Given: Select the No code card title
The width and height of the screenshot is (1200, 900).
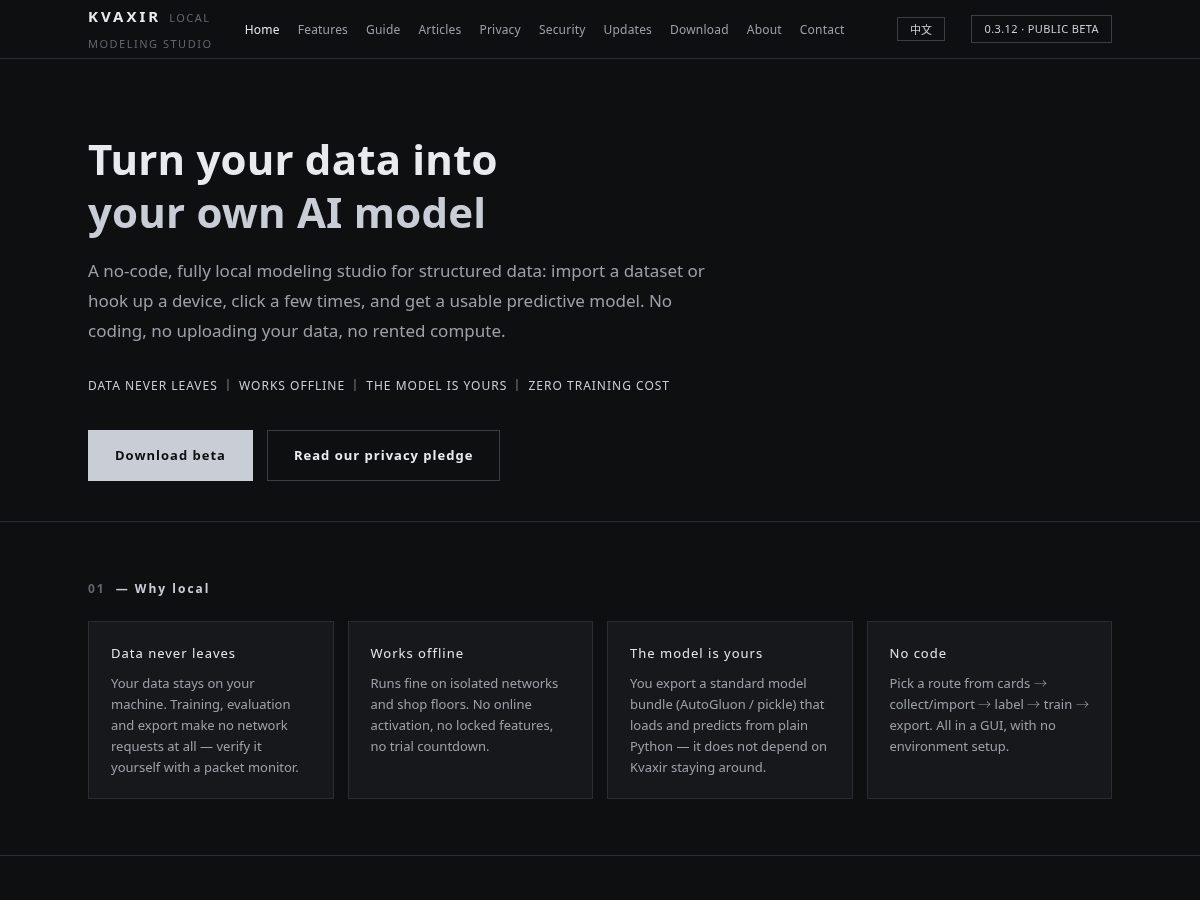Looking at the screenshot, I should pos(918,653).
